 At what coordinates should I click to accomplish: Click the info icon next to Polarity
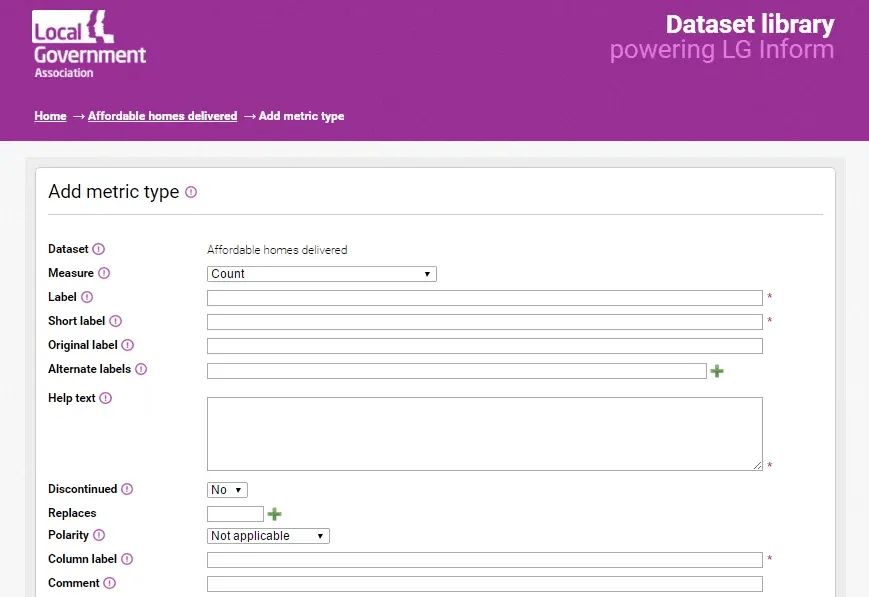tap(99, 535)
